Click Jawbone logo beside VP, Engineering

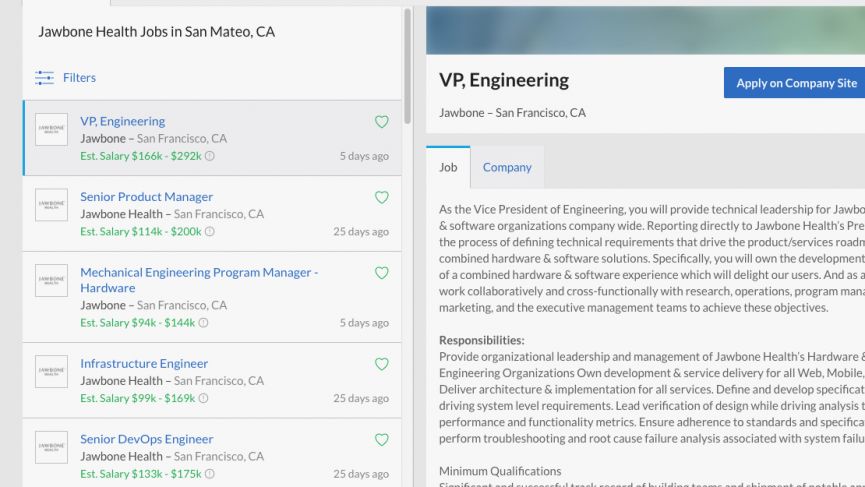coord(51,129)
